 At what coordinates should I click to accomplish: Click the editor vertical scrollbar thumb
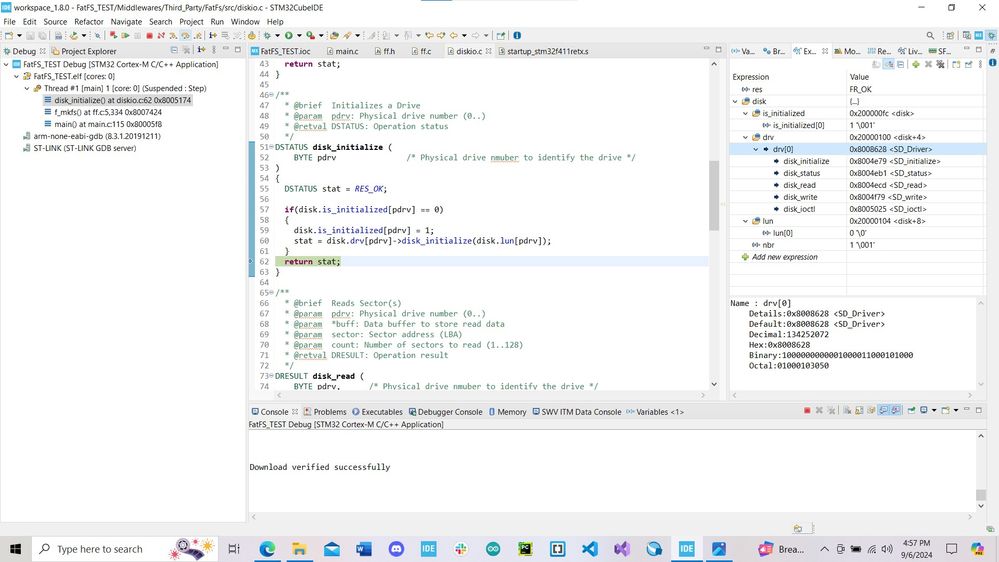[714, 195]
